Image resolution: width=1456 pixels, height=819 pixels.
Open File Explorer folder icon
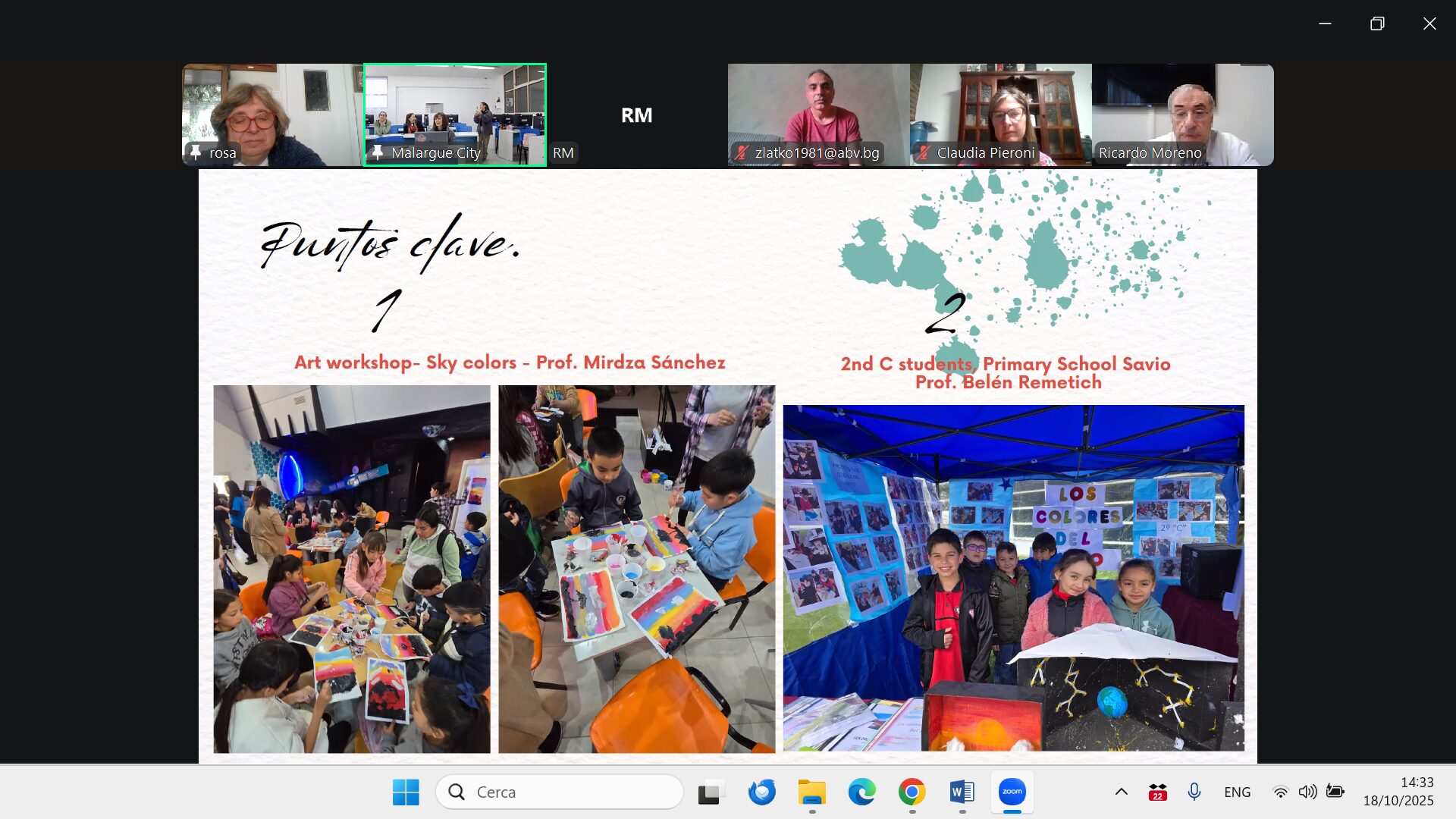click(x=811, y=792)
